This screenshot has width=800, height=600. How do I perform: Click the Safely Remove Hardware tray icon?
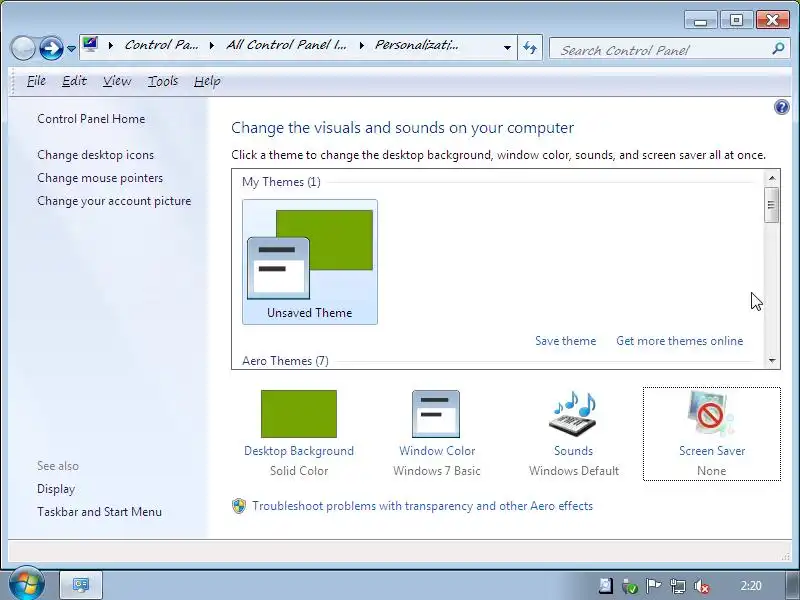[x=630, y=586]
